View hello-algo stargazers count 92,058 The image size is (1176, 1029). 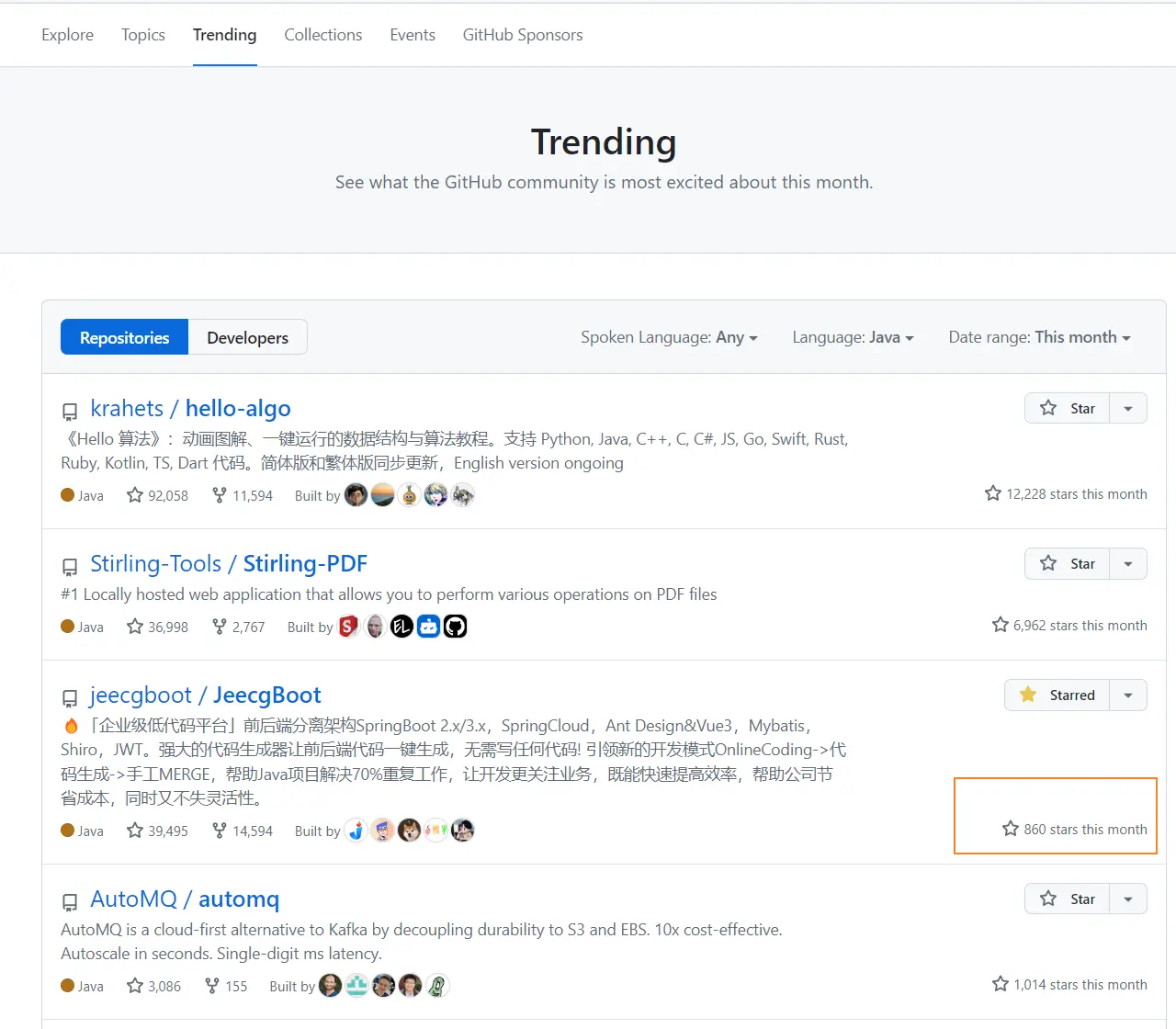[x=157, y=495]
